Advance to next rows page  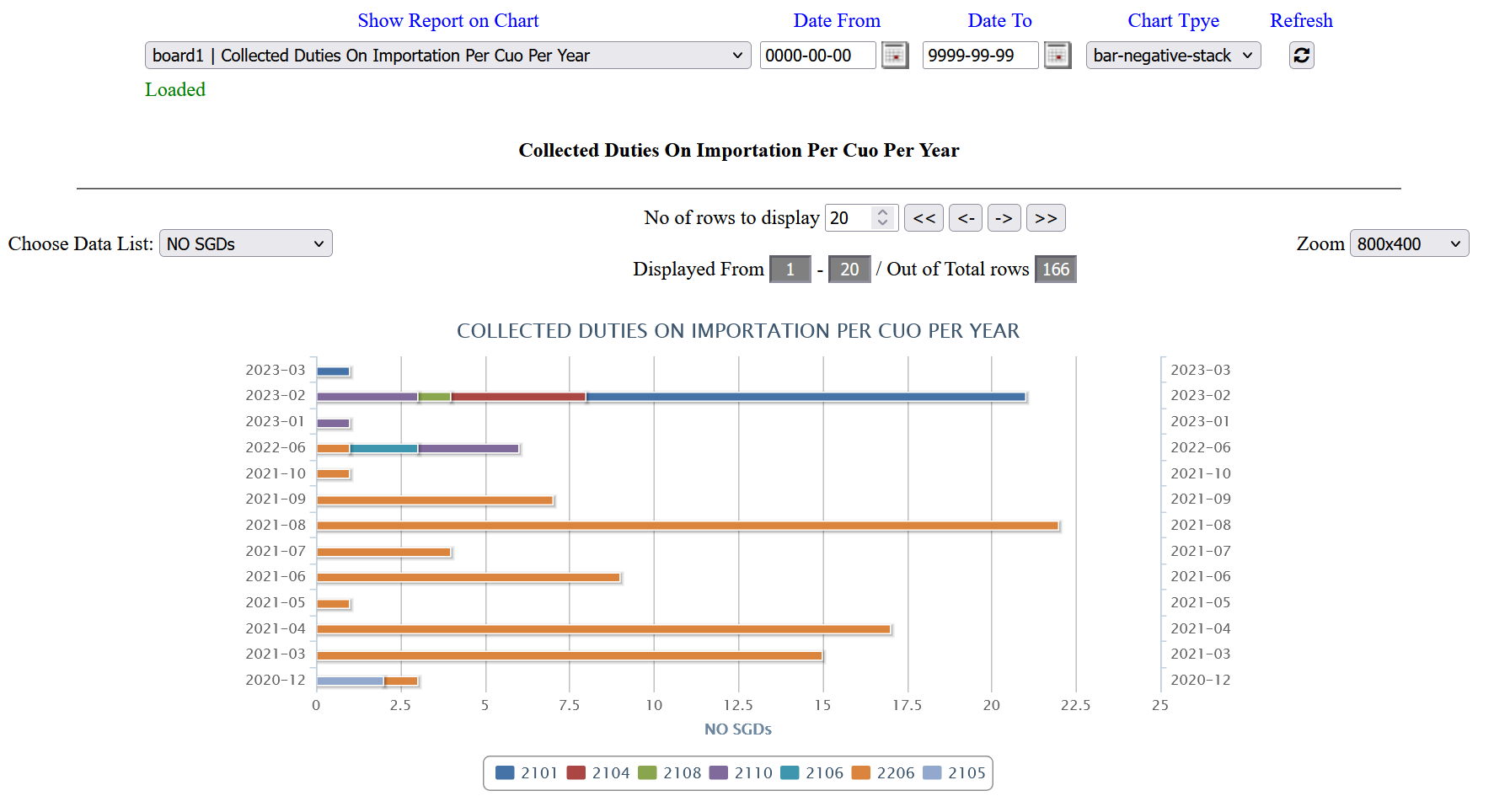coord(1004,218)
